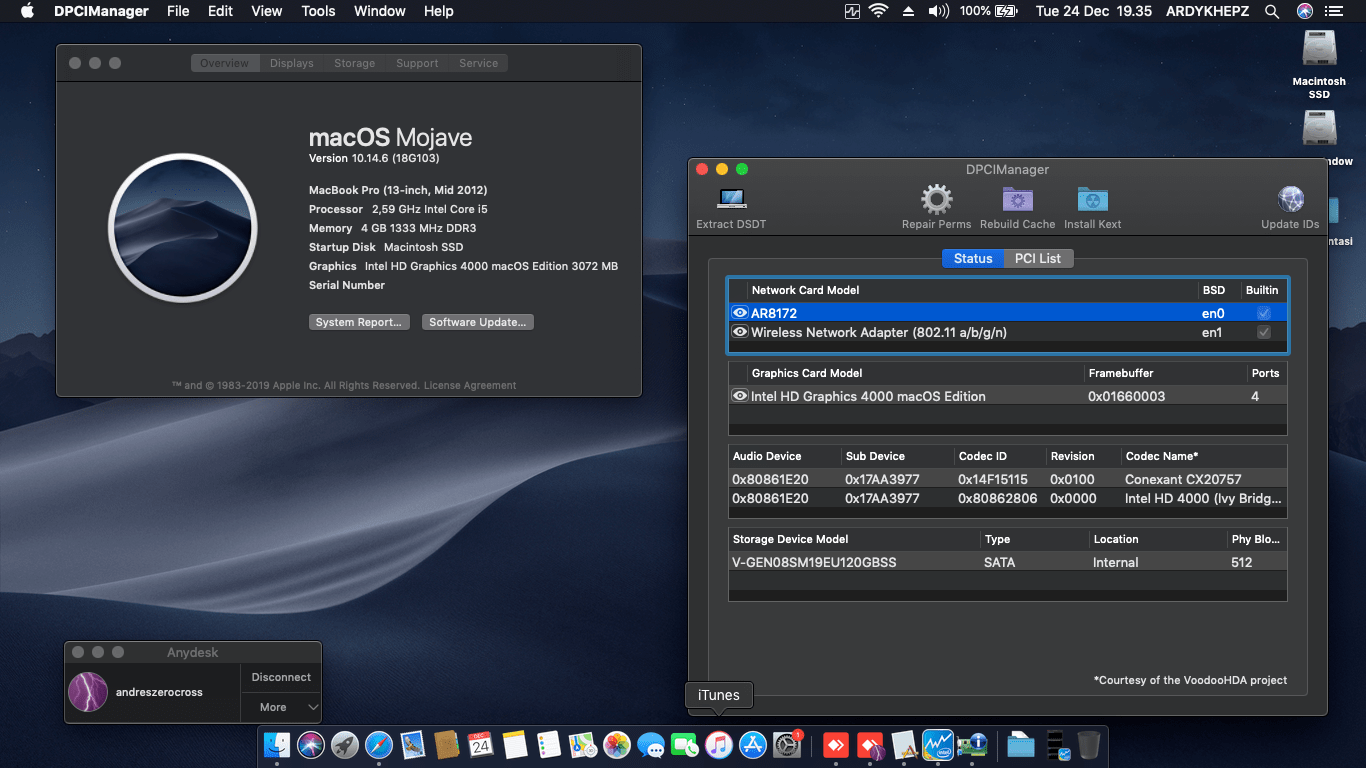Open AnyDesk from the Dock
Viewport: 1366px width, 768px height.
tap(836, 745)
